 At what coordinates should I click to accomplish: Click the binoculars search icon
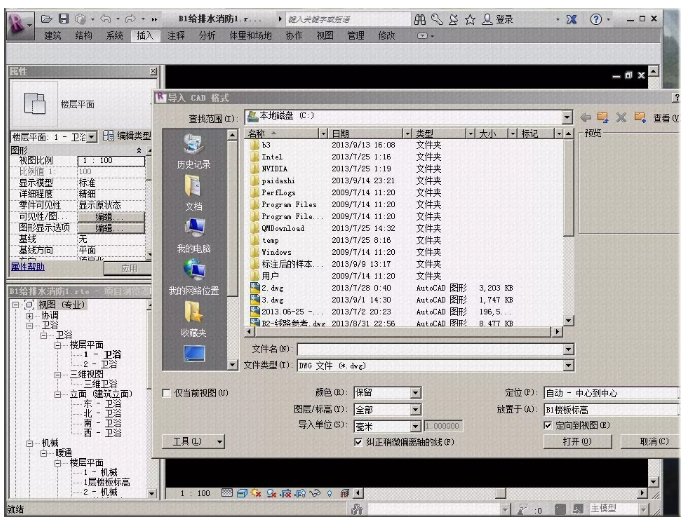(420, 19)
